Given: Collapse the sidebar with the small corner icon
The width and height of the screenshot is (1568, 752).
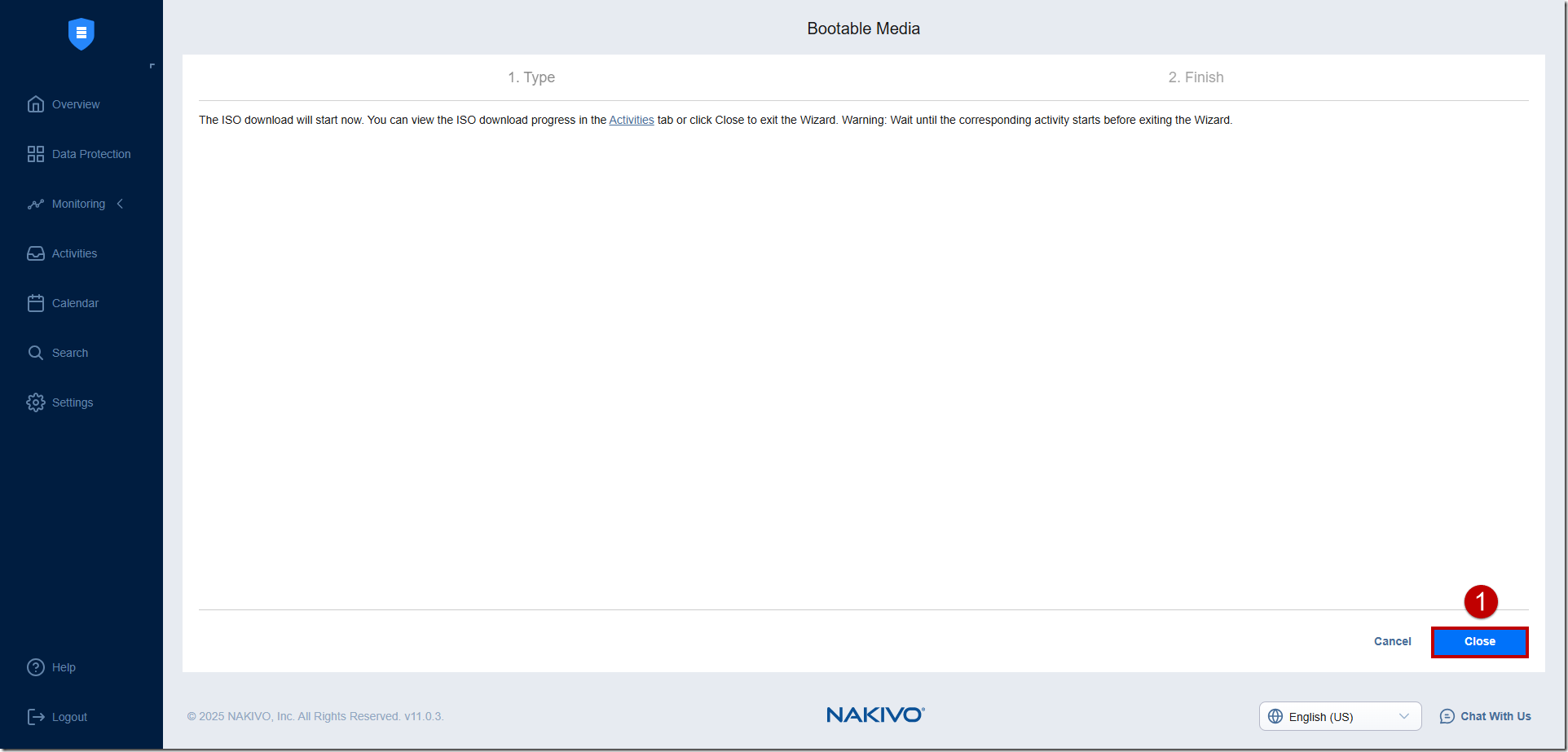Looking at the screenshot, I should (152, 66).
